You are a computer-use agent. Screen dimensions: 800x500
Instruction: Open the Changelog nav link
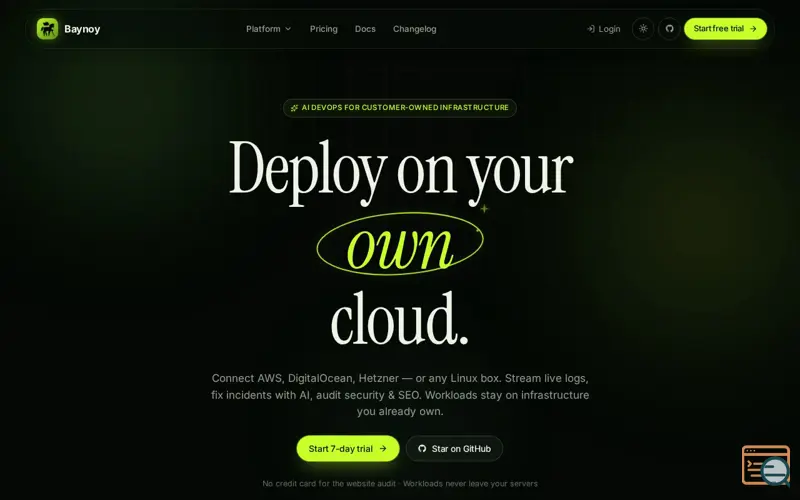tap(414, 29)
